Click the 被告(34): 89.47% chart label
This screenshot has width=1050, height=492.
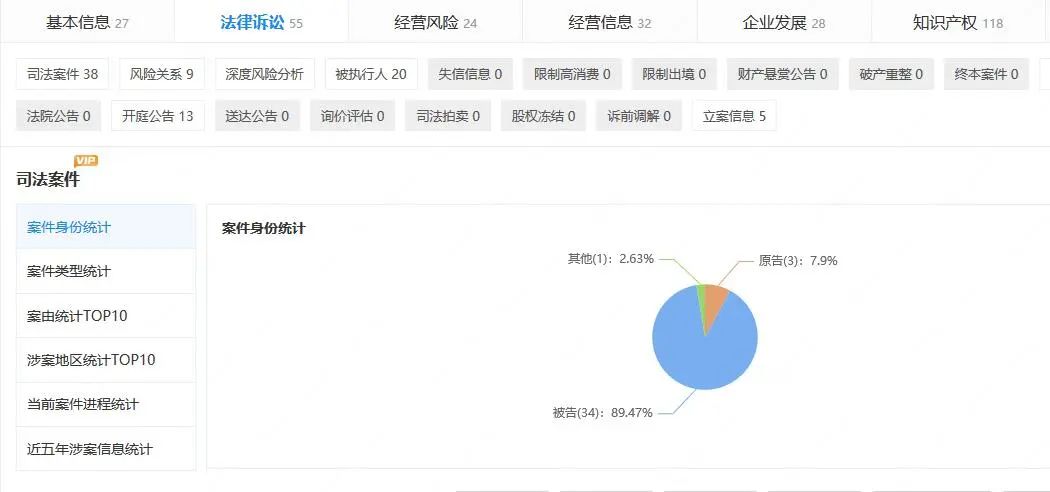[602, 412]
